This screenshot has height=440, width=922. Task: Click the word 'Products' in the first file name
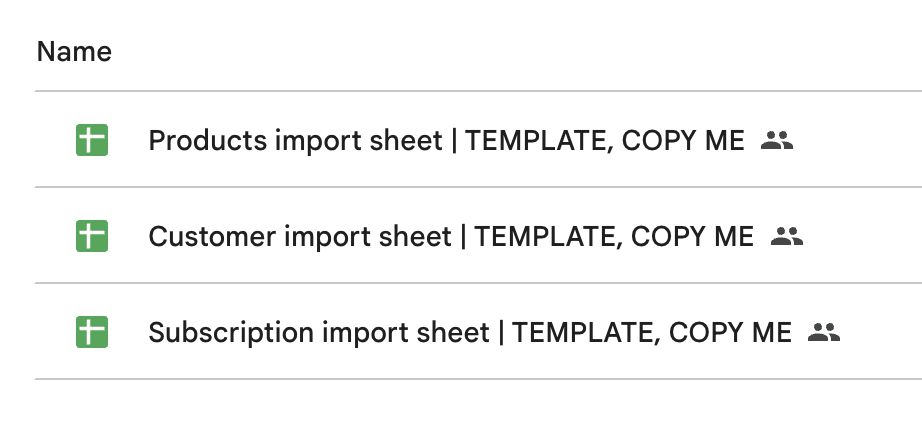(x=206, y=140)
